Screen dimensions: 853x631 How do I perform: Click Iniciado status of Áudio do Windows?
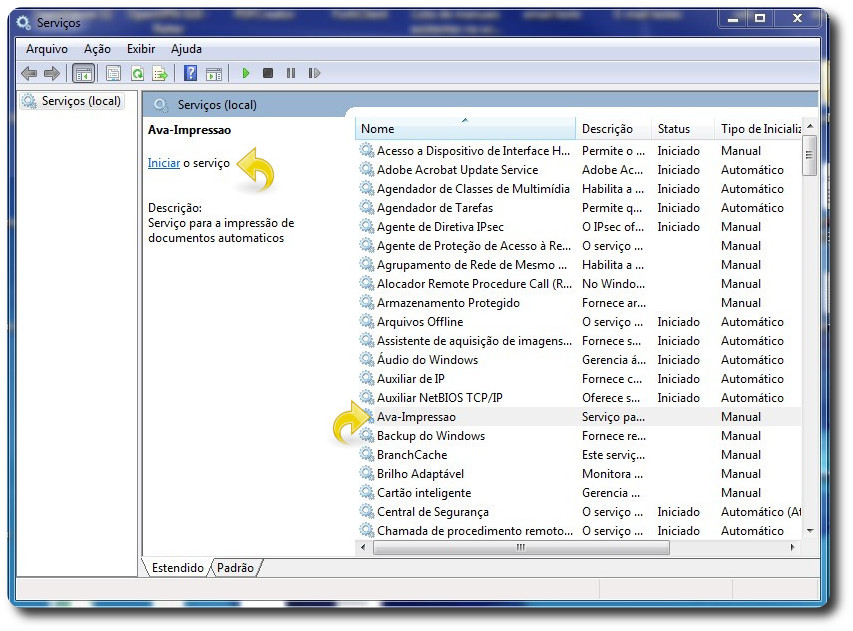coord(678,360)
